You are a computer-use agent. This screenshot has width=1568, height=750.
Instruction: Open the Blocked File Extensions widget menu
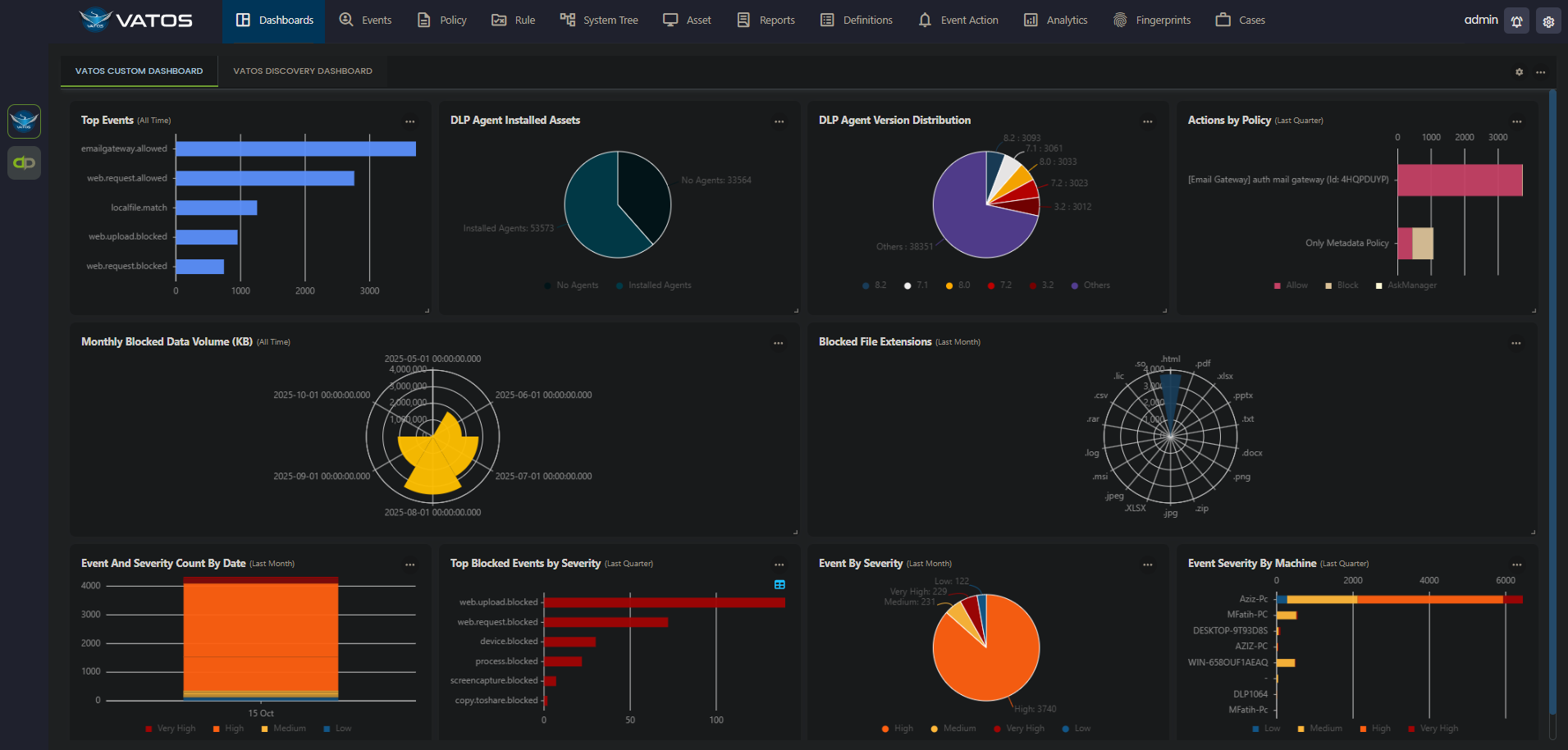pyautogui.click(x=1516, y=343)
